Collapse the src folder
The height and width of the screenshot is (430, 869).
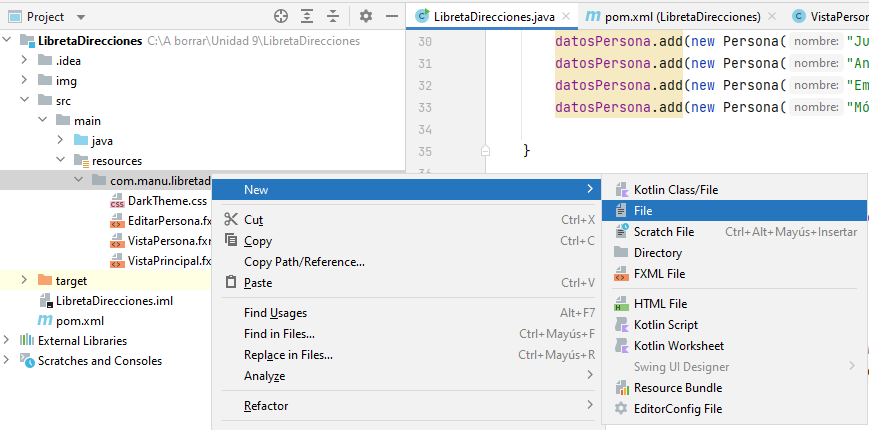24,100
